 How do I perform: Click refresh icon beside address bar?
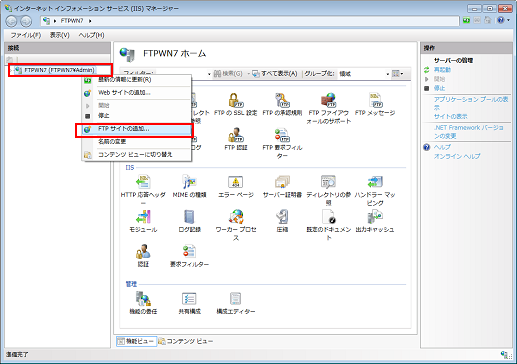click(466, 20)
